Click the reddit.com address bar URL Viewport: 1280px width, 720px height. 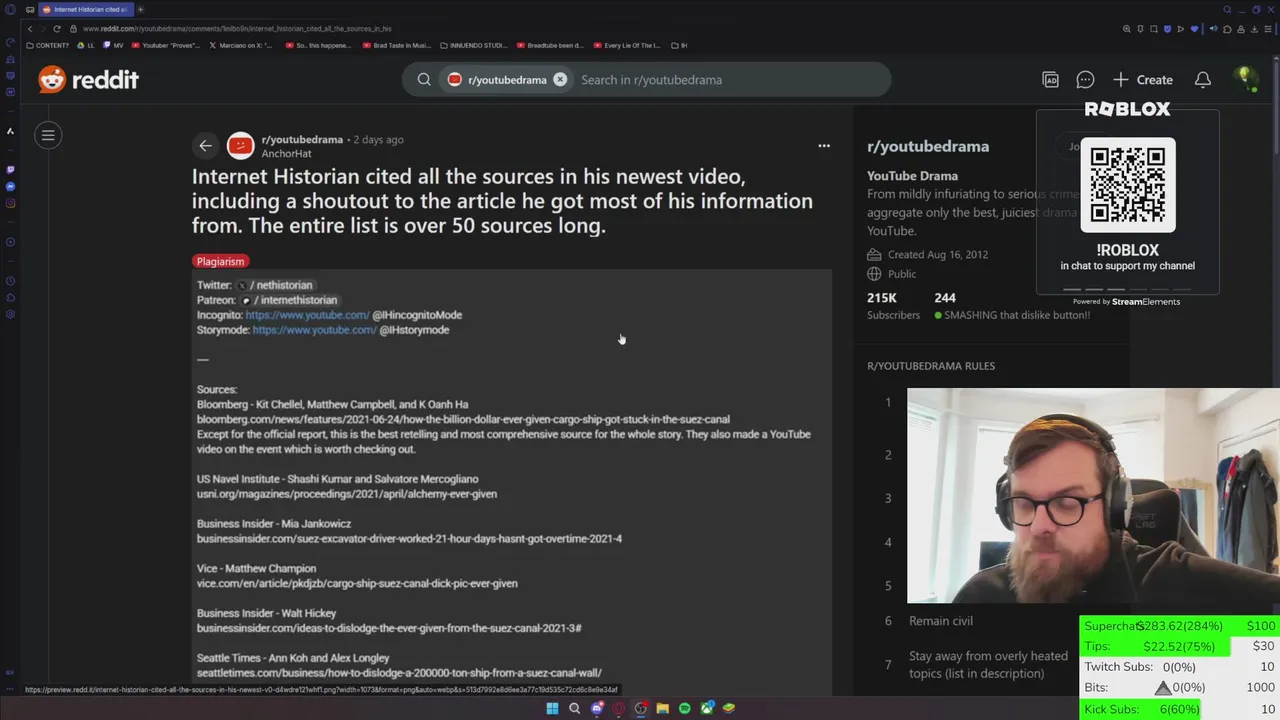237,28
